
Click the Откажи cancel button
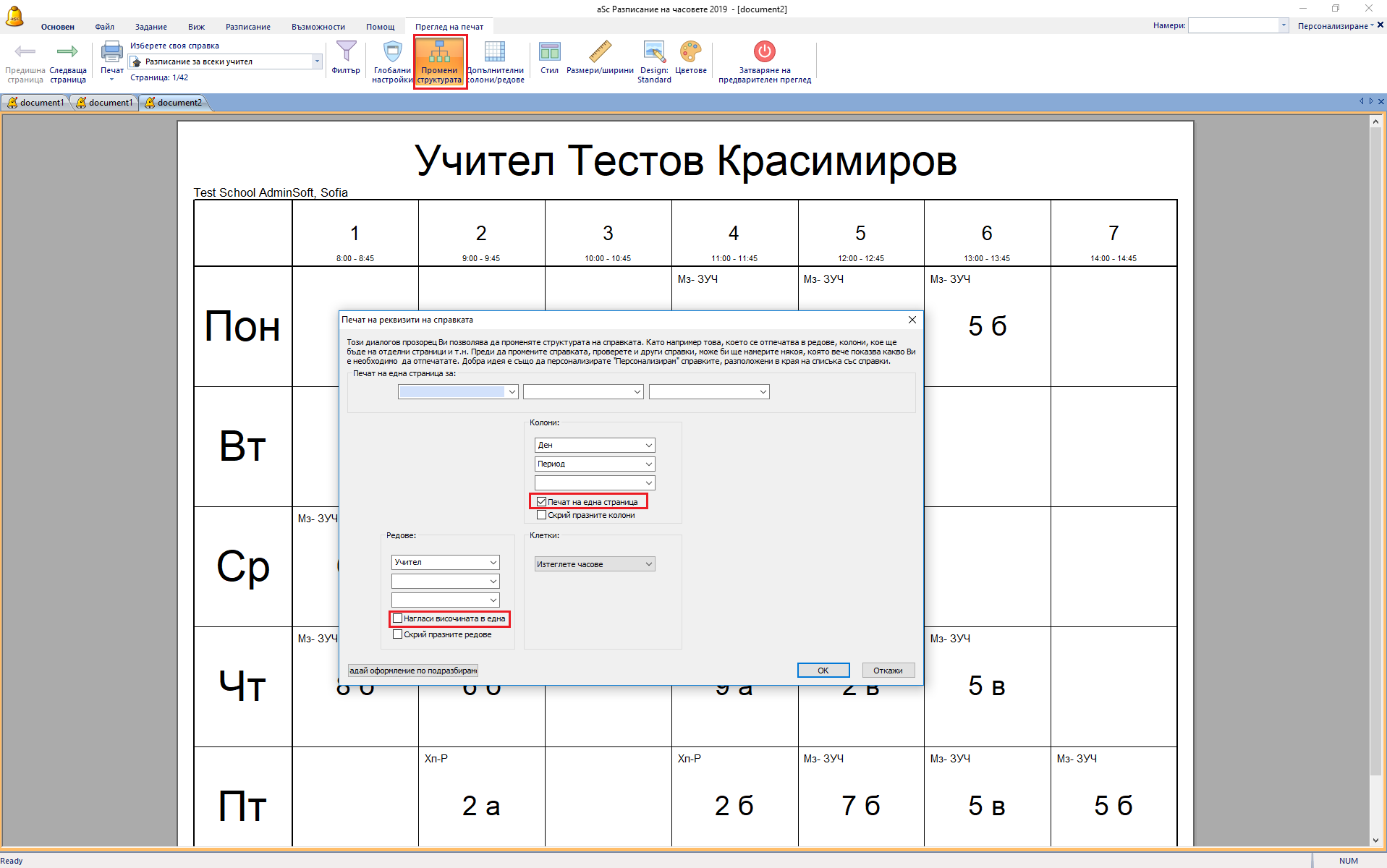pyautogui.click(x=887, y=671)
